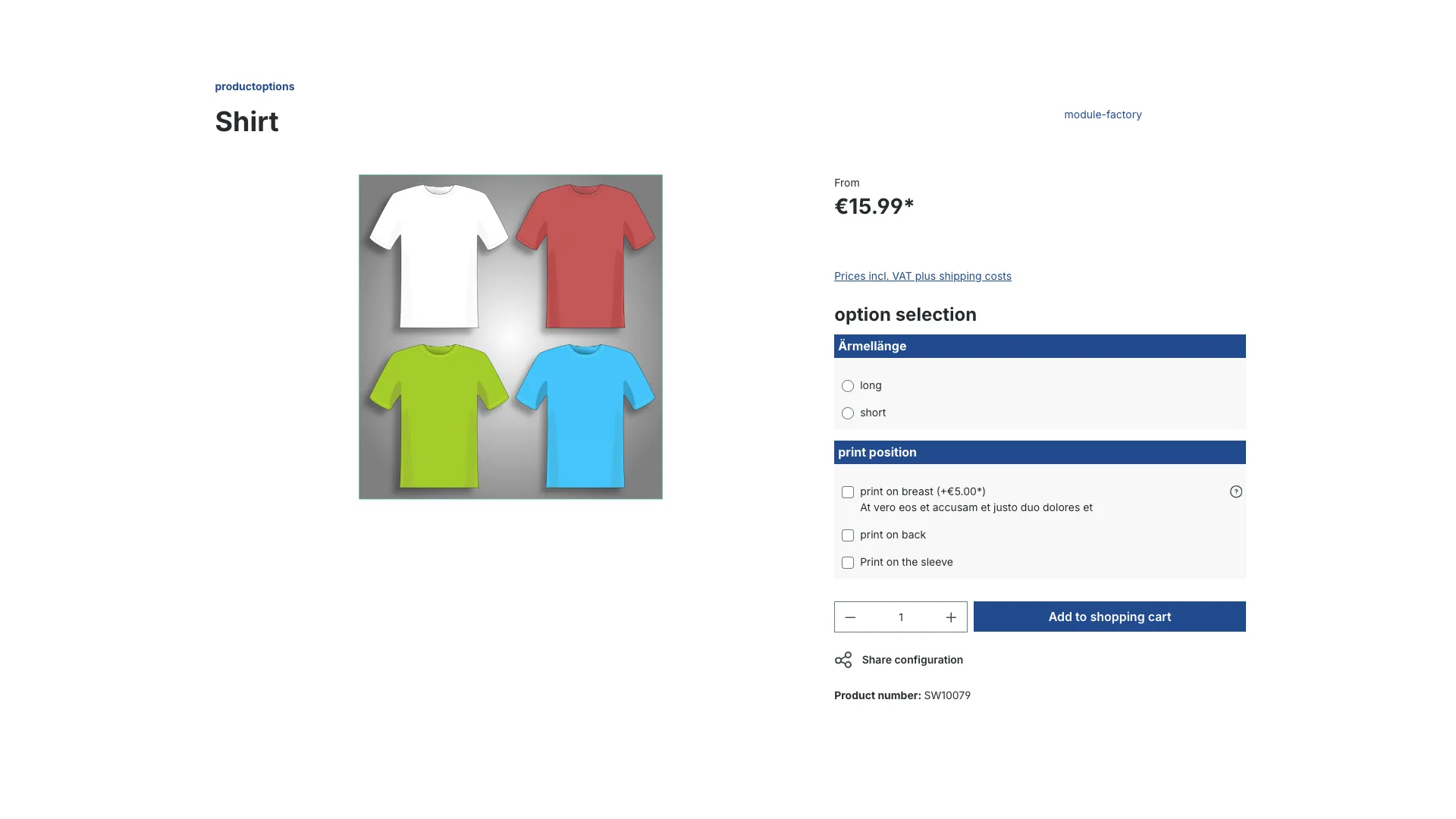1456x819 pixels.
Task: Click the minus icon to decrease quantity
Action: (851, 617)
